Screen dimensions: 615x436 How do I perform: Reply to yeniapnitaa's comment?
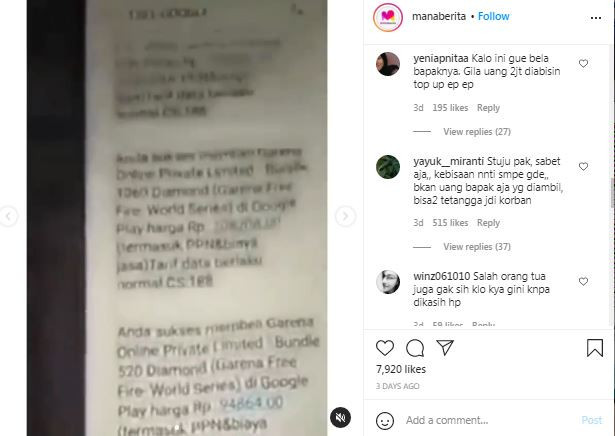(x=488, y=108)
